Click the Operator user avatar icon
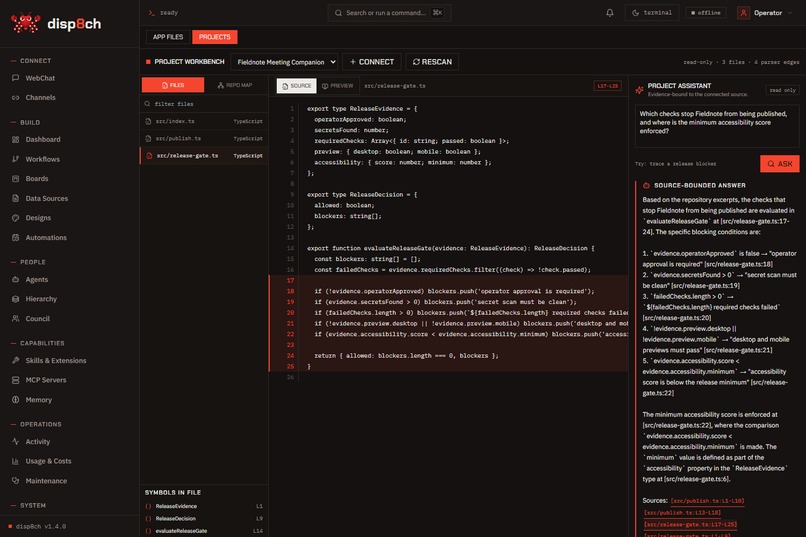This screenshot has height=537, width=806. click(743, 13)
